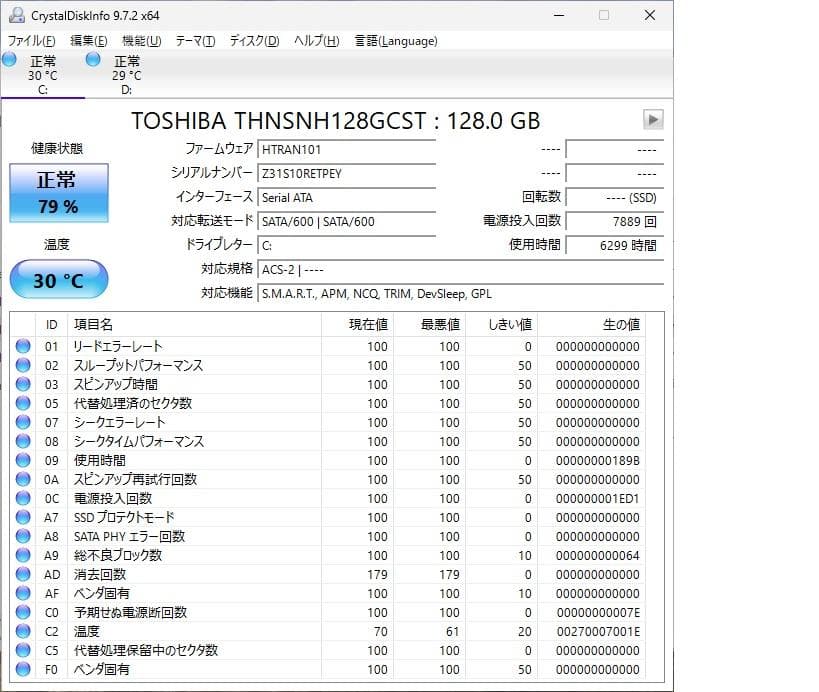Click the indicator for SSDプロテクトモード
The height and width of the screenshot is (692, 819).
[x=22, y=517]
